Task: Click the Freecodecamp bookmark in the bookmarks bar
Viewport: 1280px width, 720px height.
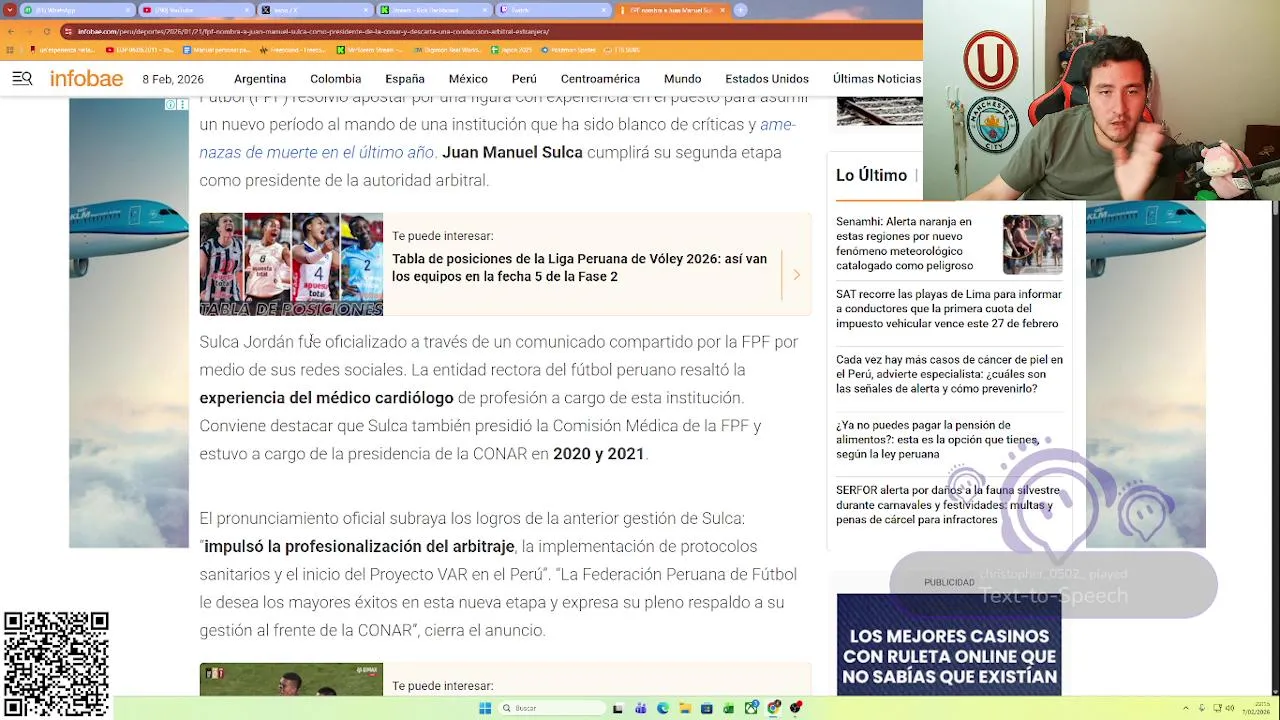Action: tap(293, 50)
